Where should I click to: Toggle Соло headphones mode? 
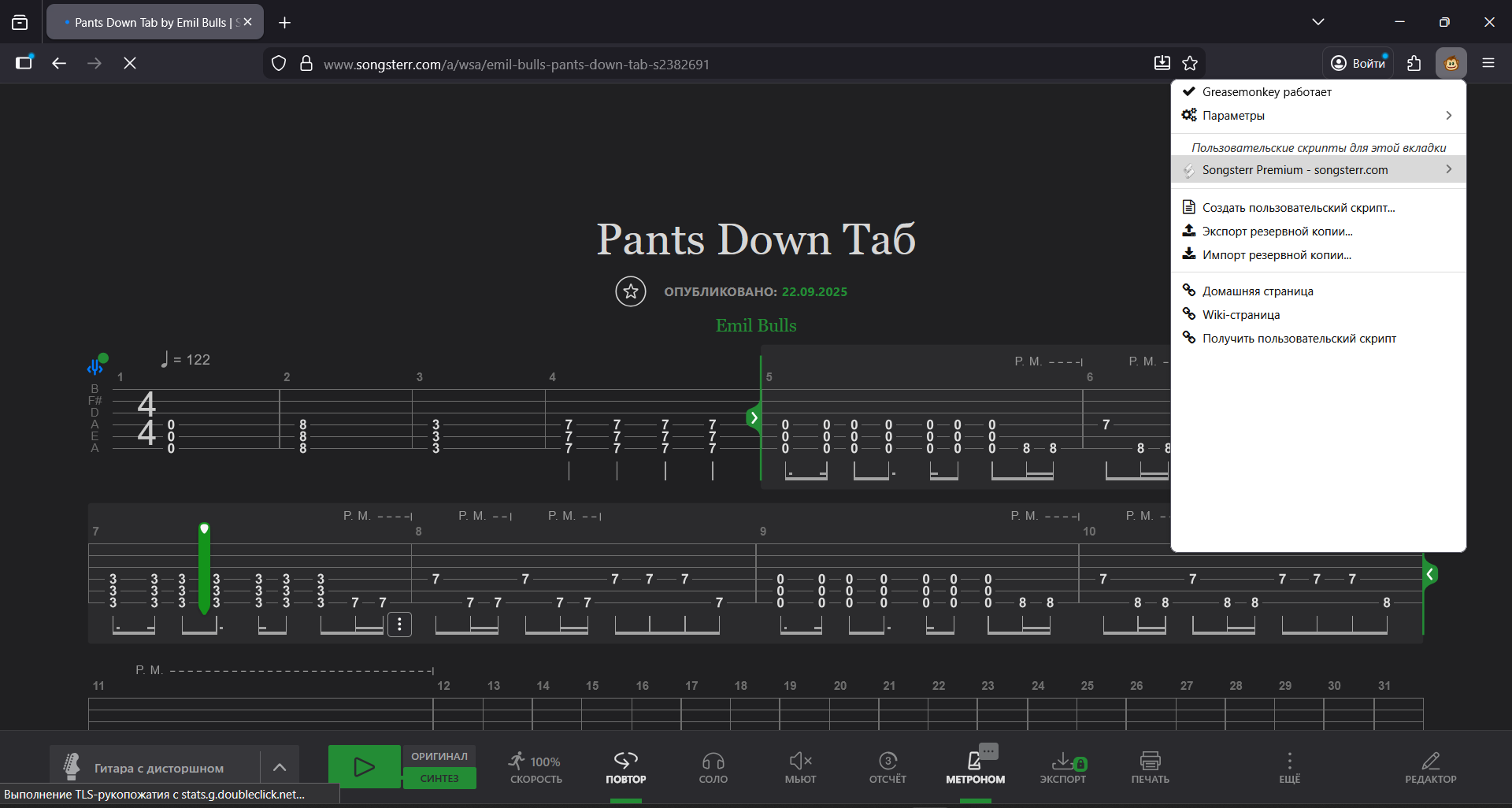[713, 768]
